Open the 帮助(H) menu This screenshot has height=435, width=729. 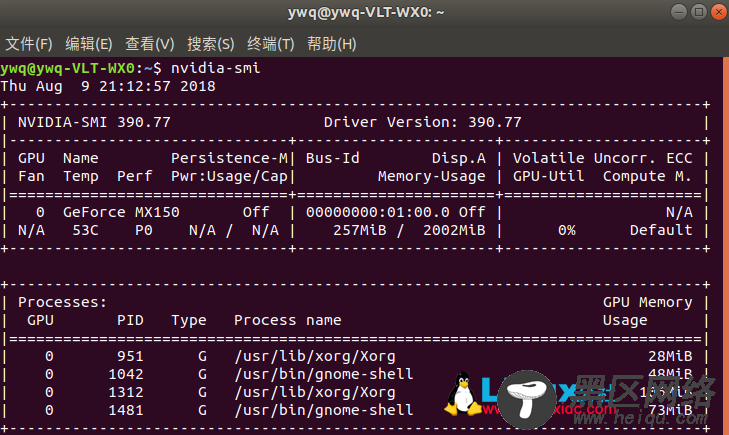point(331,44)
